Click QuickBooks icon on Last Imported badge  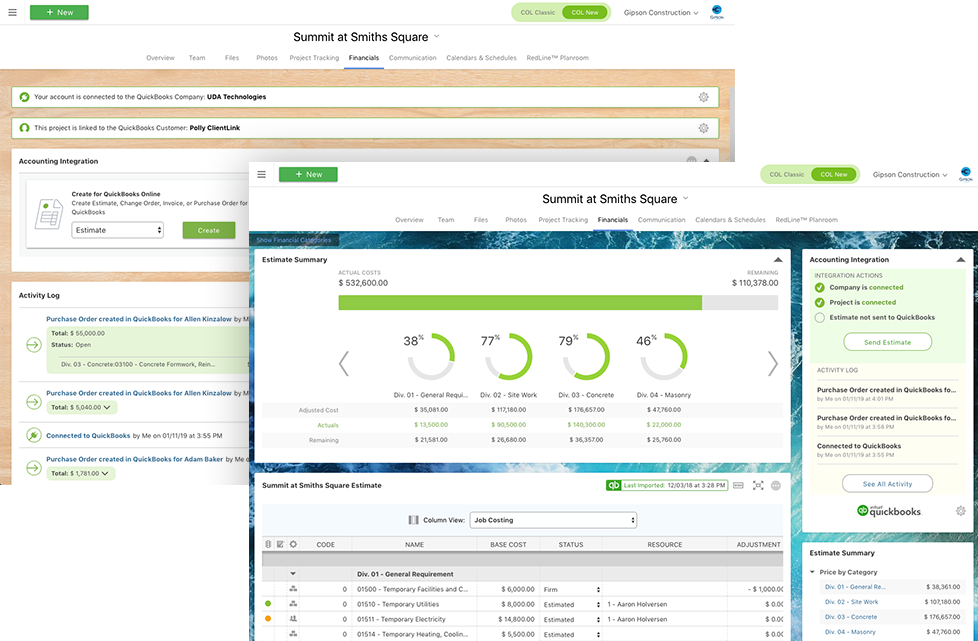(614, 485)
